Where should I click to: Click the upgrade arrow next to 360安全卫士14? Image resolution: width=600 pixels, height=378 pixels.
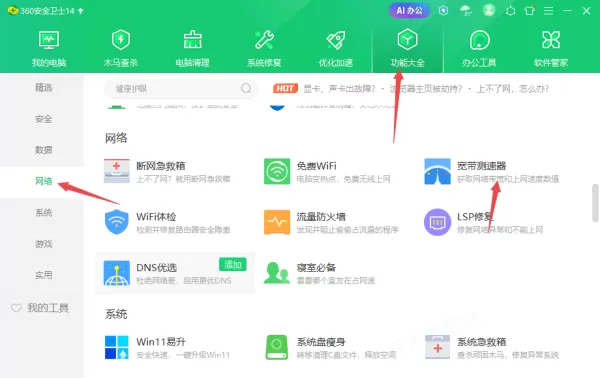(81, 11)
